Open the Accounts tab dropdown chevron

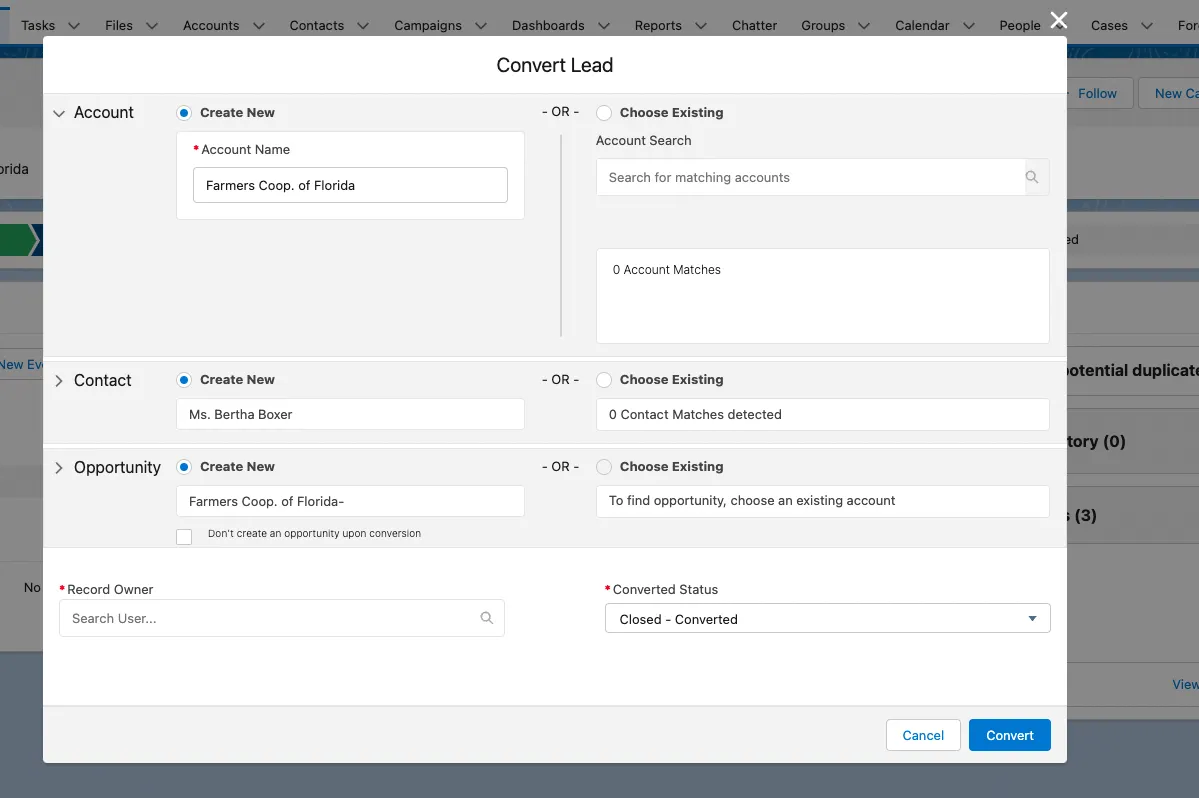(x=259, y=26)
